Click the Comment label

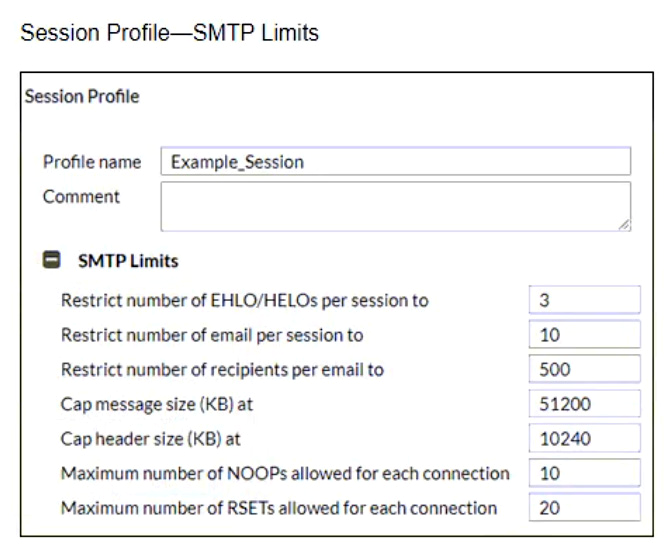[x=81, y=197]
